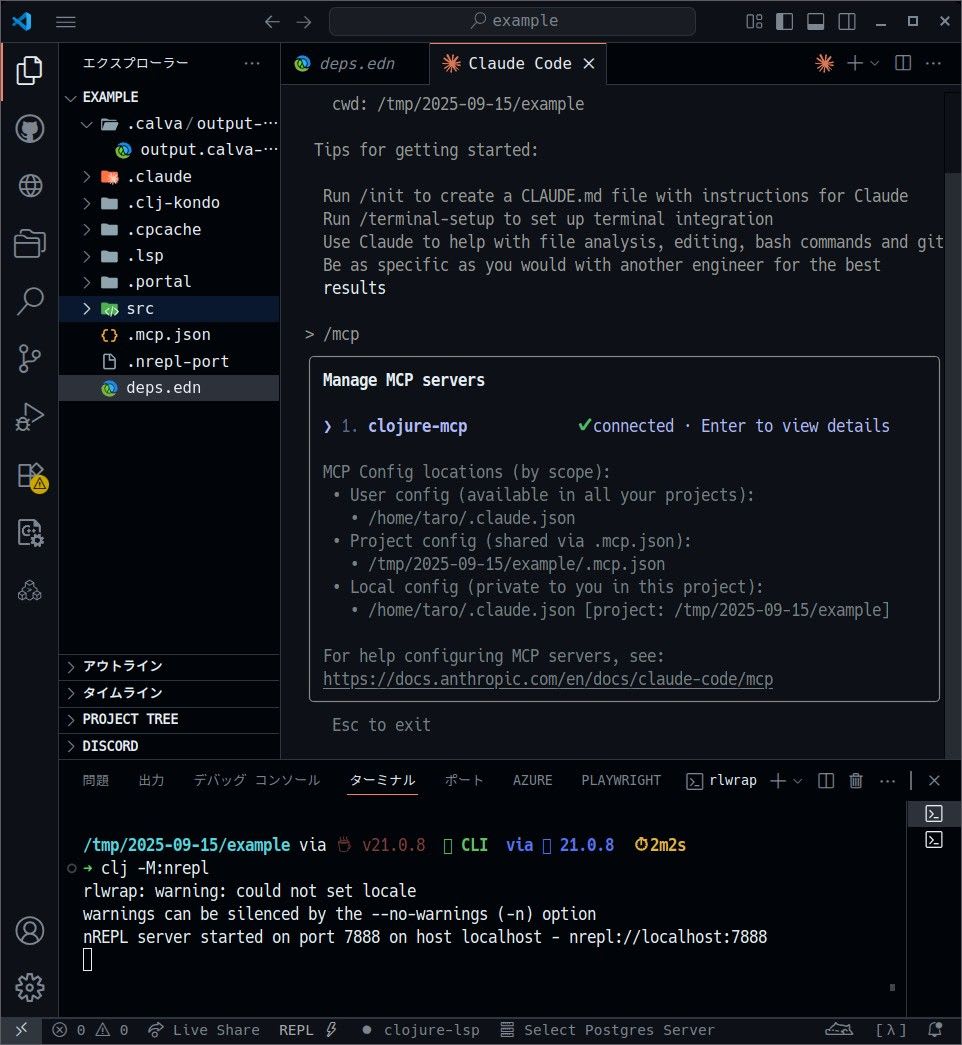962x1045 pixels.
Task: Select the Claude Code editor tab
Action: 519,63
